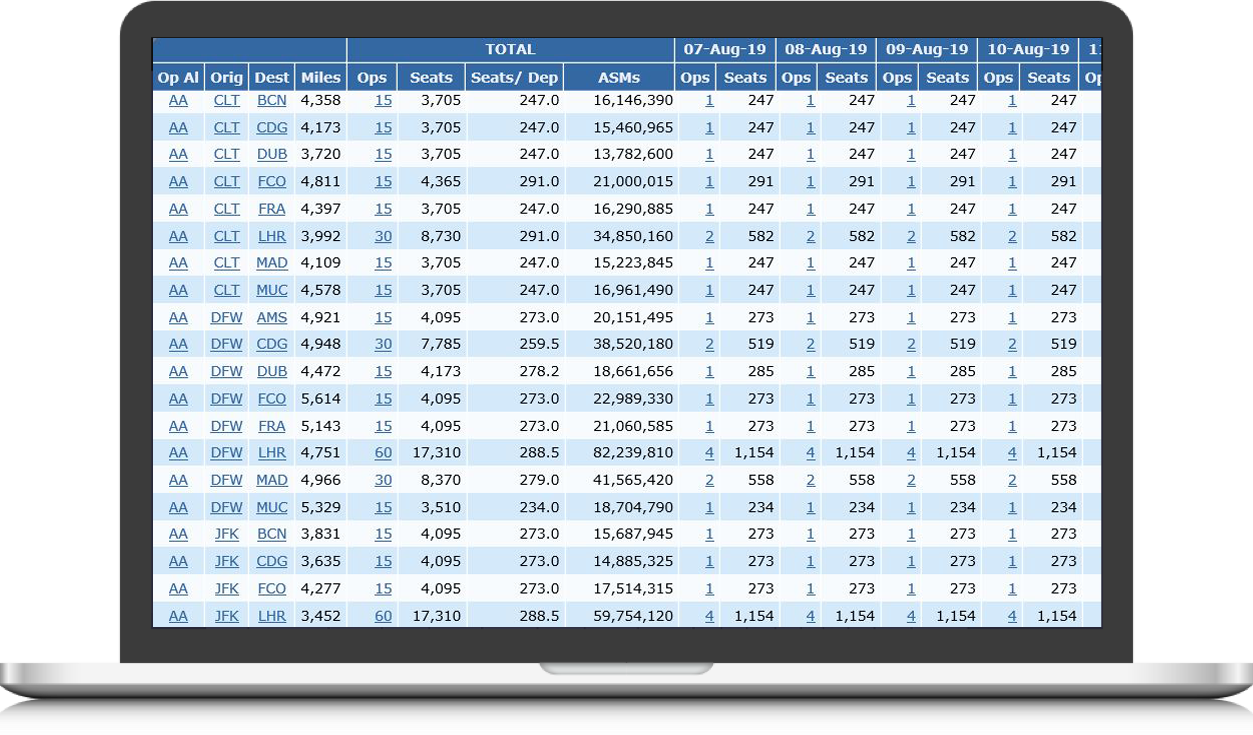Click the CLT origin link for the BCN route
This screenshot has height=735, width=1253.
[x=226, y=100]
